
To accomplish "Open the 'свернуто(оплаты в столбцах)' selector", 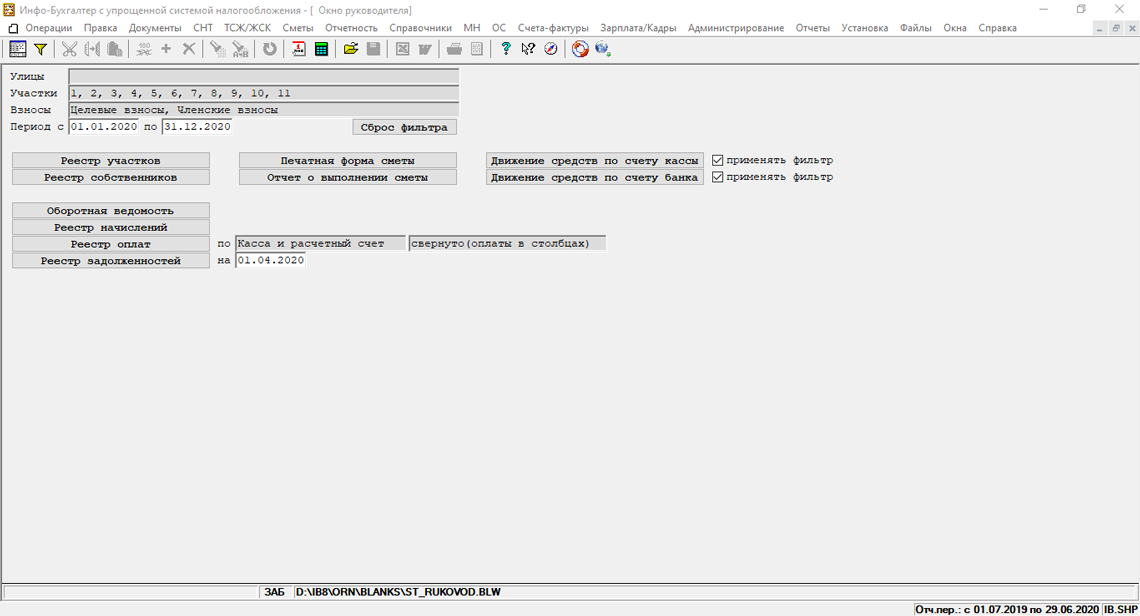I will pos(507,244).
